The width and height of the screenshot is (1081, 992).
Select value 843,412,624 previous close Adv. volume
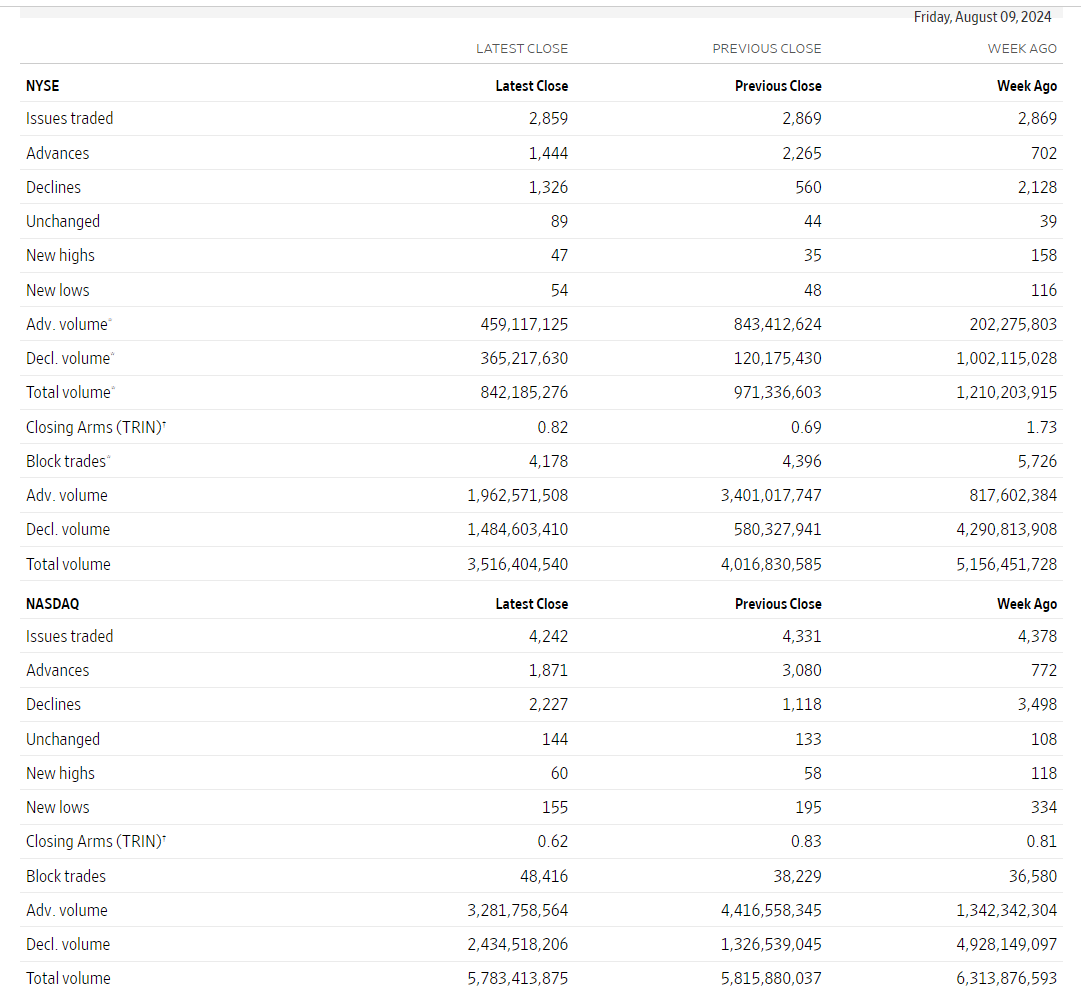[x=778, y=325]
